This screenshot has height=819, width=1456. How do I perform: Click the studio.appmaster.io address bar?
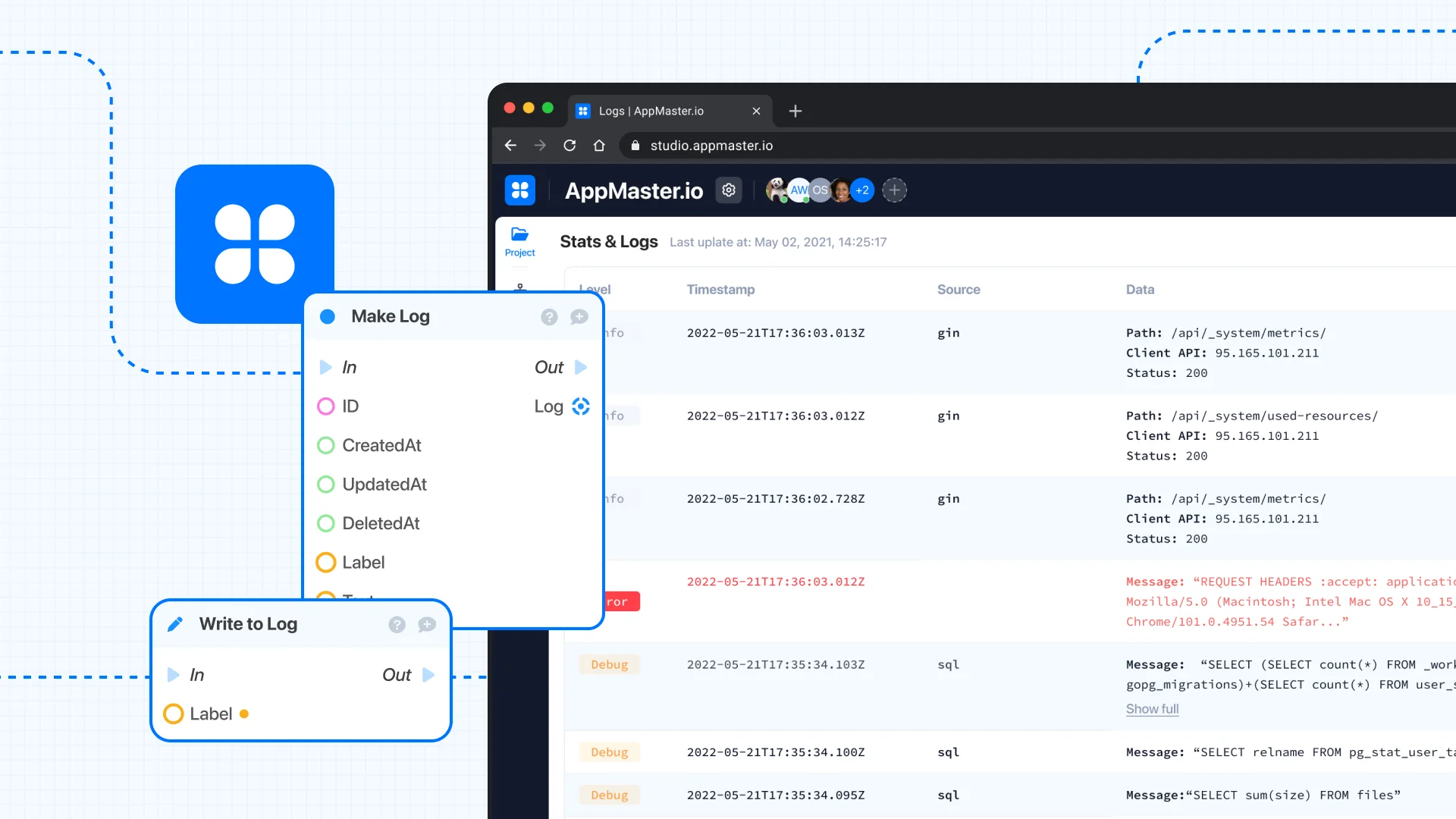point(711,146)
